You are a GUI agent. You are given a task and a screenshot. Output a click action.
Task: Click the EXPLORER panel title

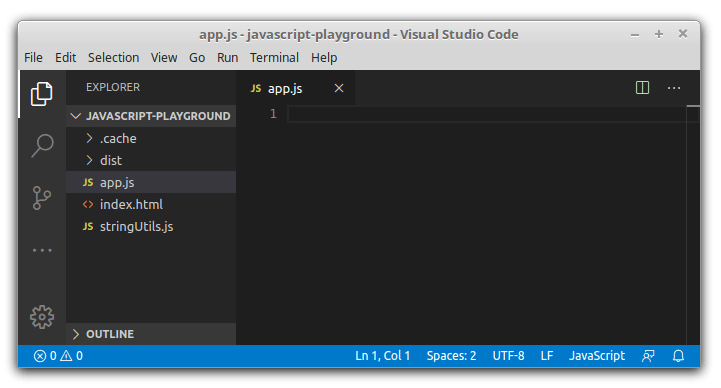(x=113, y=87)
